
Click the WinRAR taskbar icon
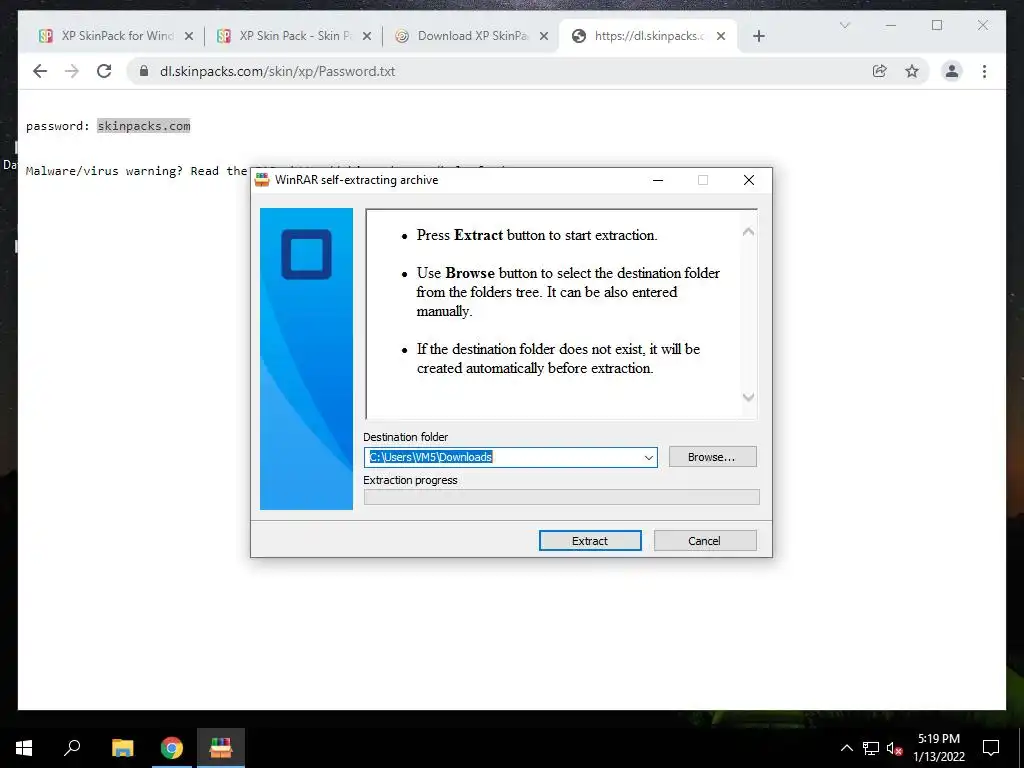pyautogui.click(x=221, y=748)
